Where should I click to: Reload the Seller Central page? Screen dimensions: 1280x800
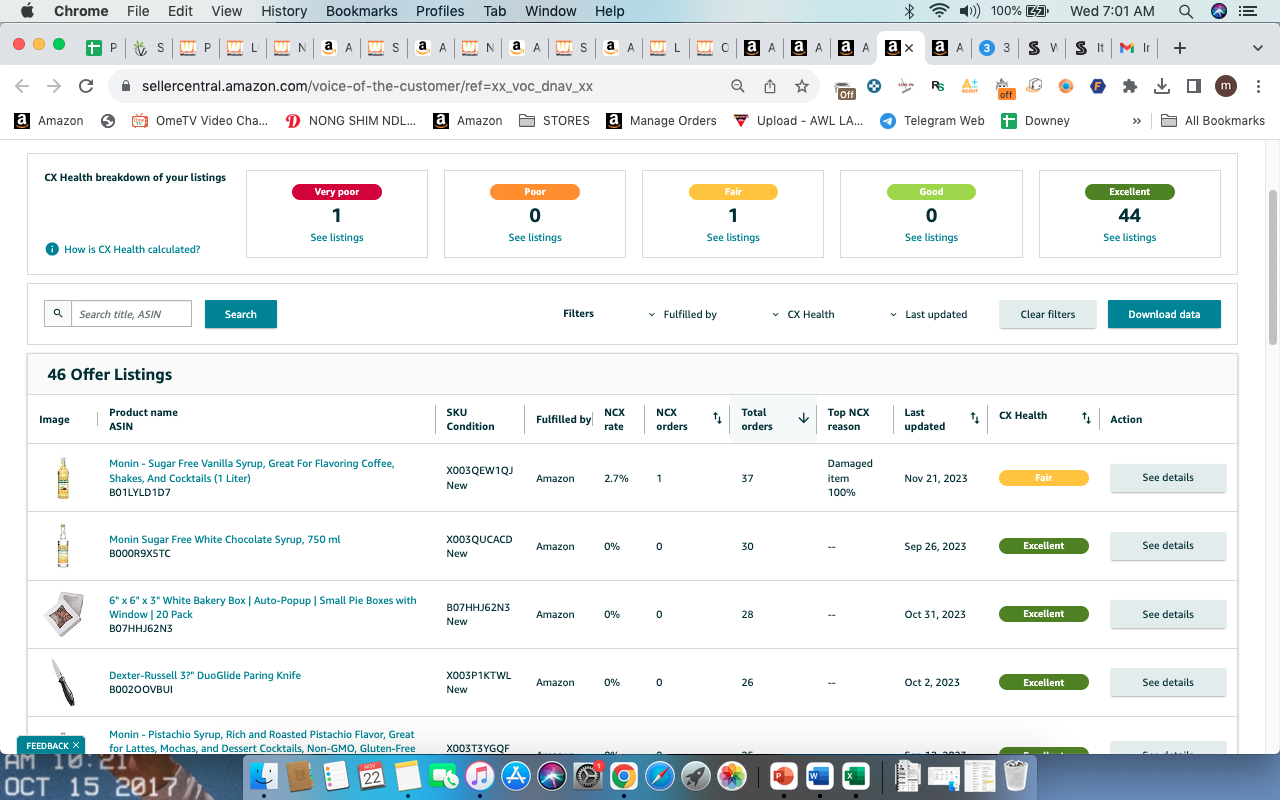86,86
